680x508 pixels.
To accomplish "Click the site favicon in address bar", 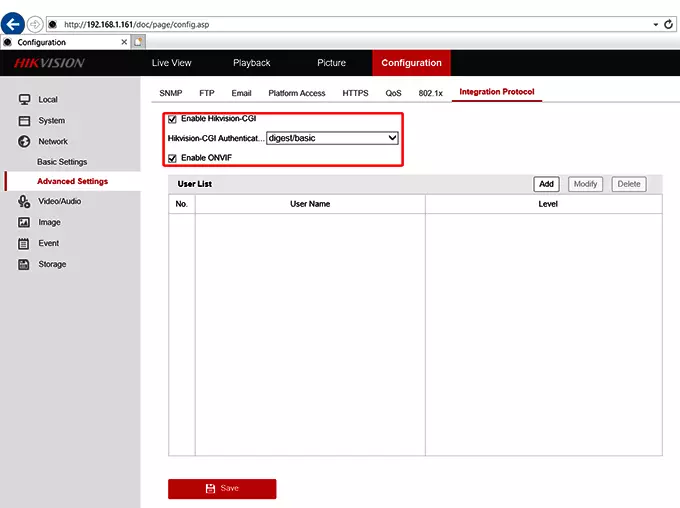I will click(52, 24).
